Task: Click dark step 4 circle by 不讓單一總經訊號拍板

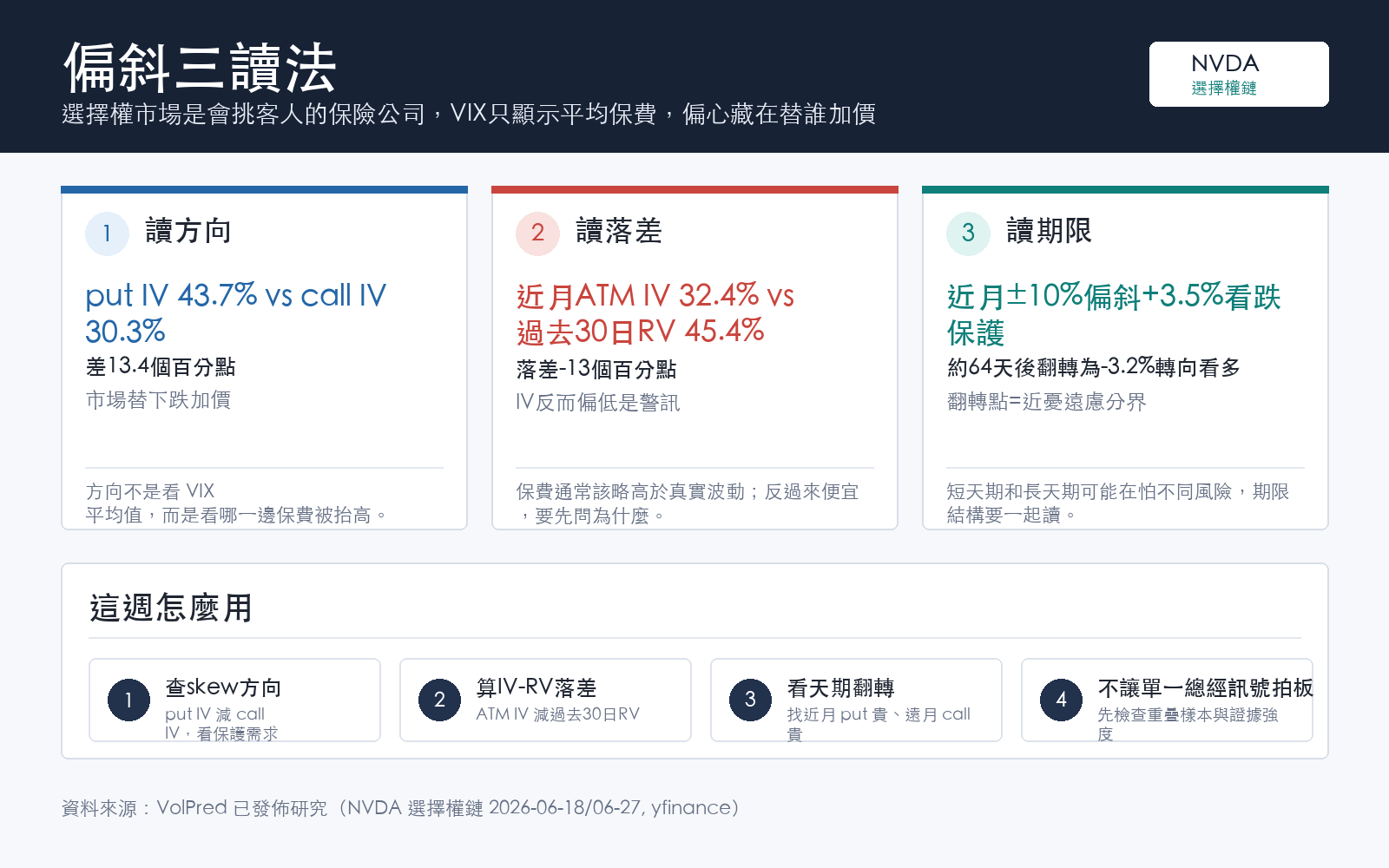Action: 1061,700
